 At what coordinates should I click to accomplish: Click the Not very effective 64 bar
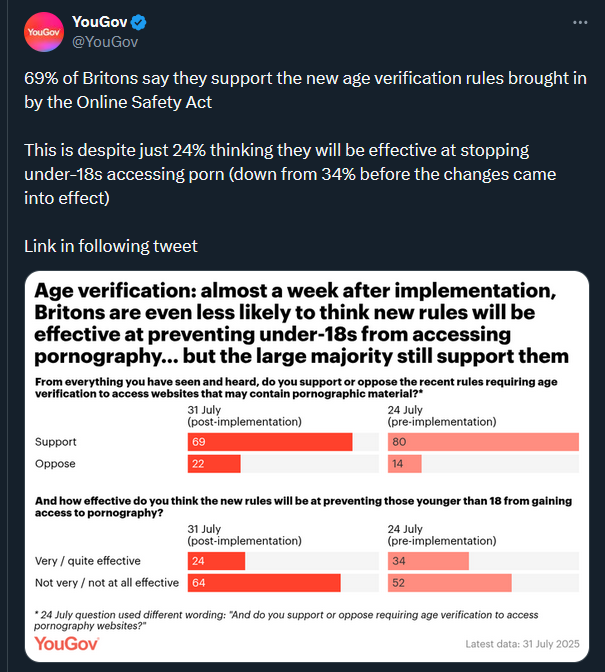point(264,583)
